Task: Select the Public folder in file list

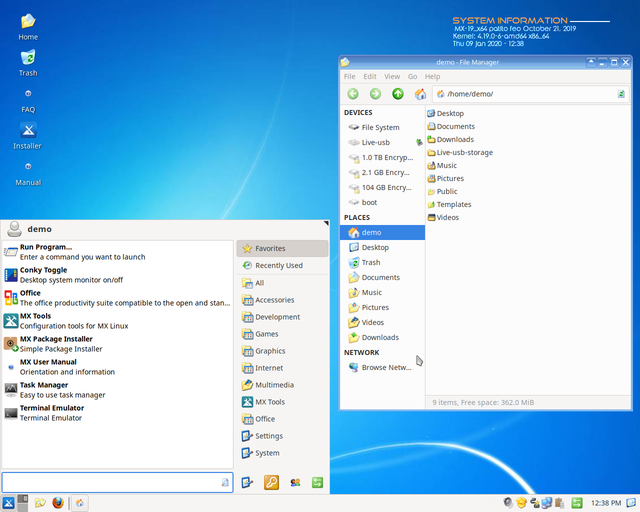Action: pyautogui.click(x=442, y=191)
